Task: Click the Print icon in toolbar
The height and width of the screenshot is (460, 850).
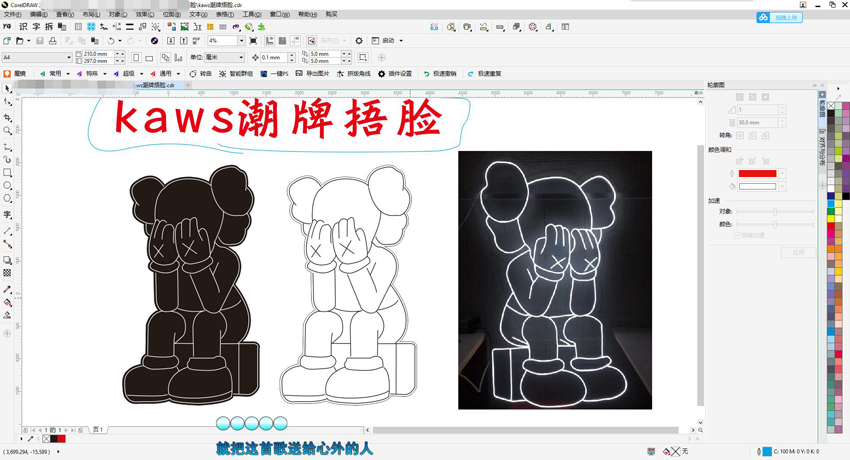Action: pyautogui.click(x=53, y=41)
